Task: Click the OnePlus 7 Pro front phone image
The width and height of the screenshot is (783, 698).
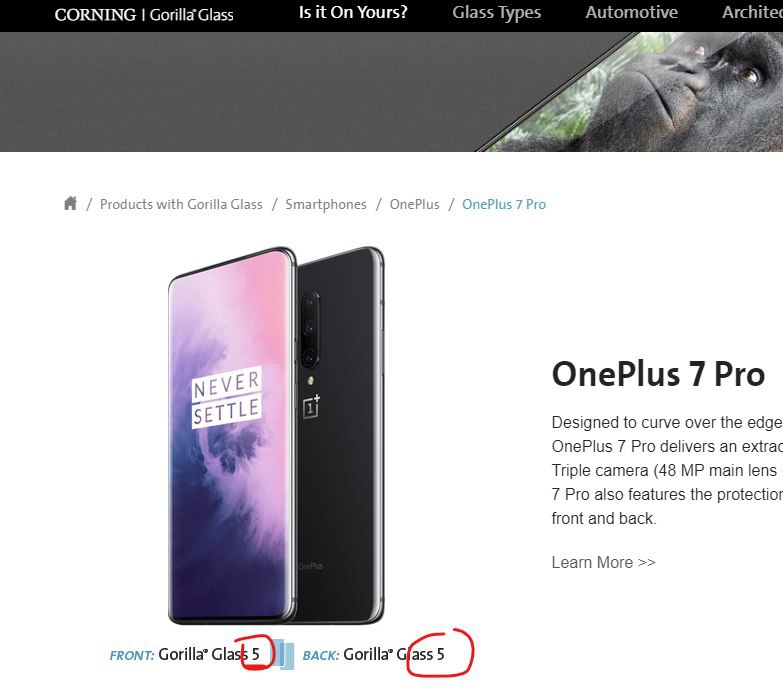Action: pos(232,436)
